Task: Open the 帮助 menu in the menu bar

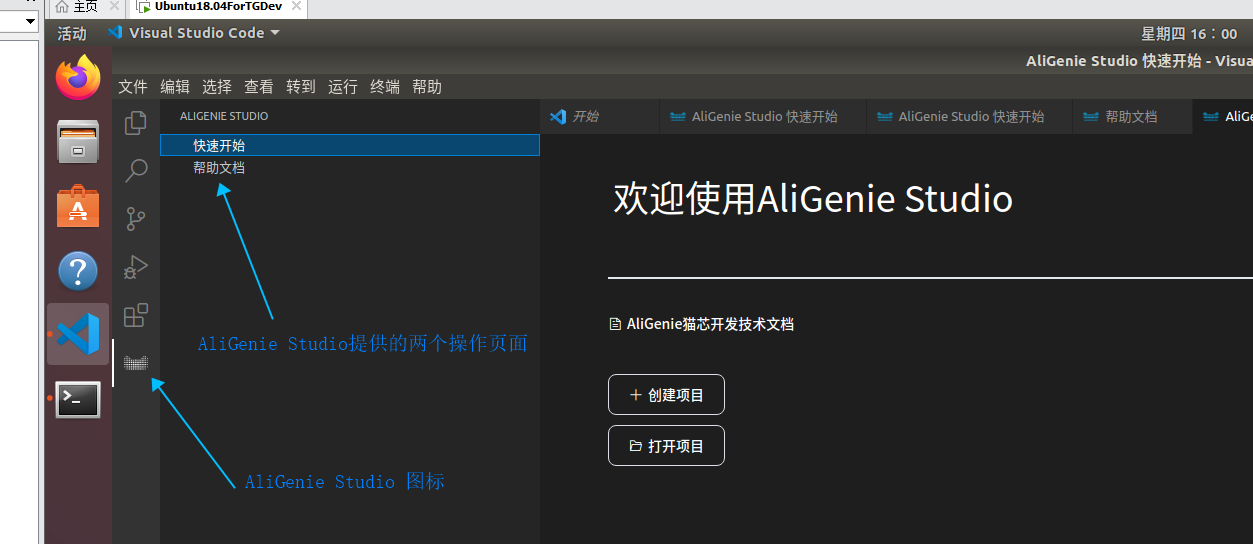Action: (x=427, y=87)
